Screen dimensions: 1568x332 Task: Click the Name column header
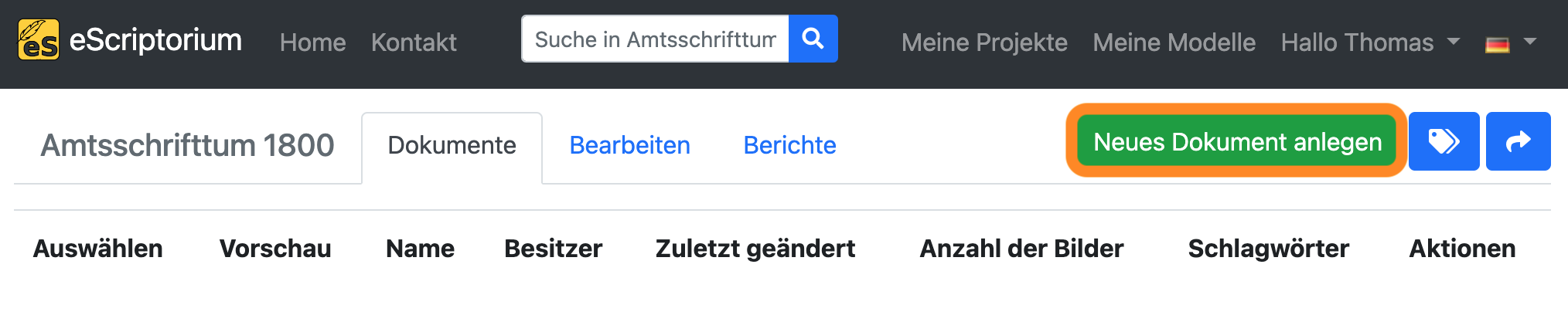[x=420, y=249]
